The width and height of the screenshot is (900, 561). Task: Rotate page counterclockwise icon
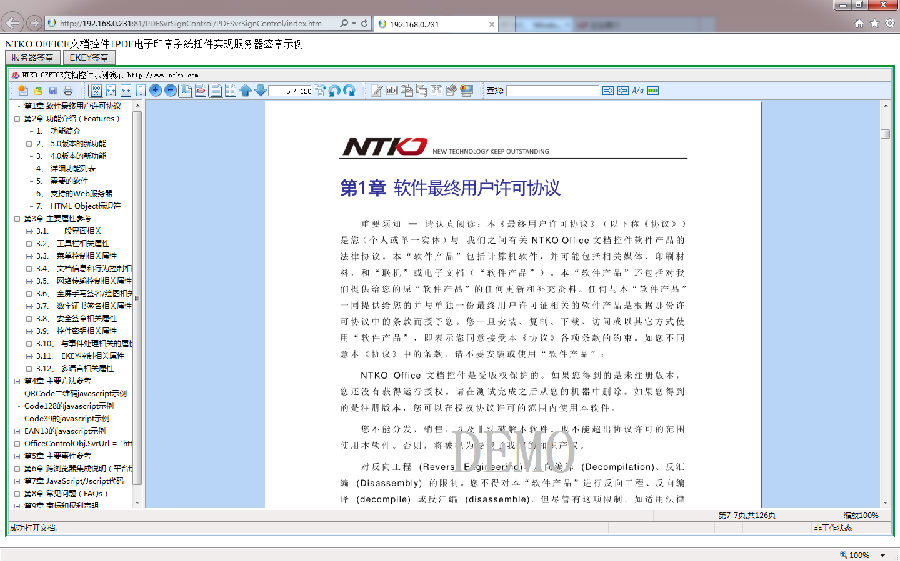point(335,90)
